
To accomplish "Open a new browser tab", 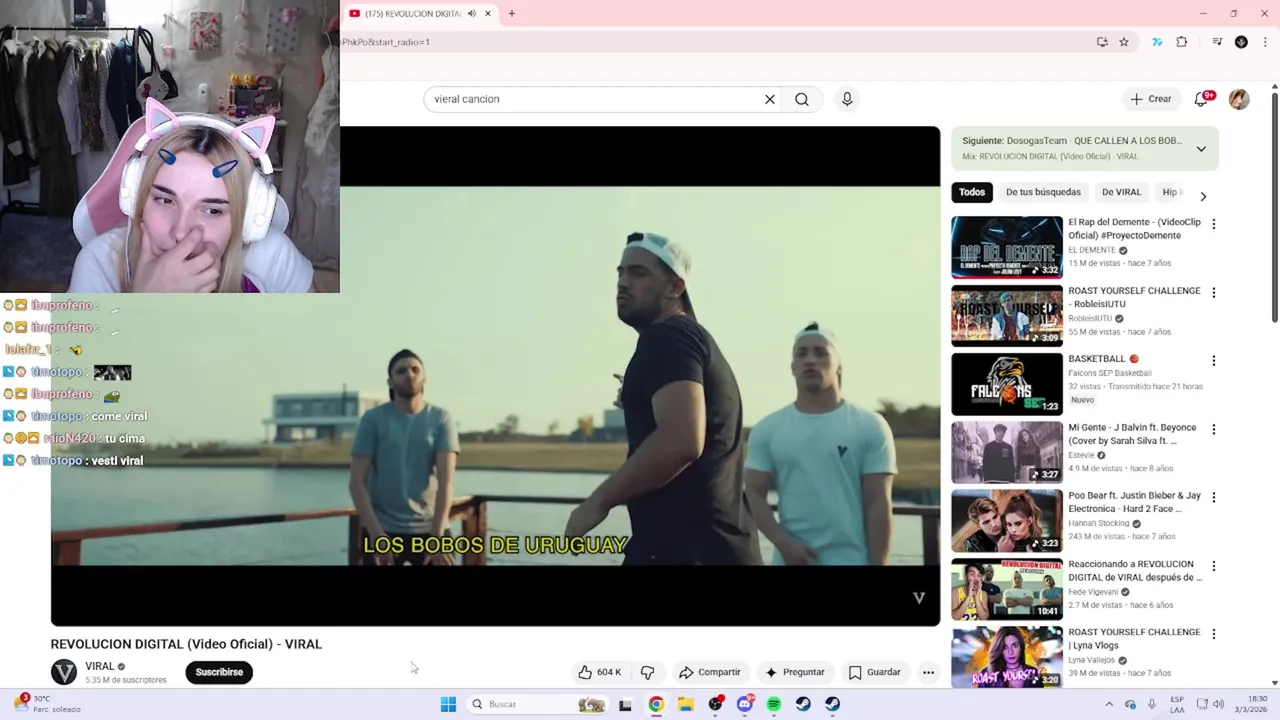I will pyautogui.click(x=511, y=14).
